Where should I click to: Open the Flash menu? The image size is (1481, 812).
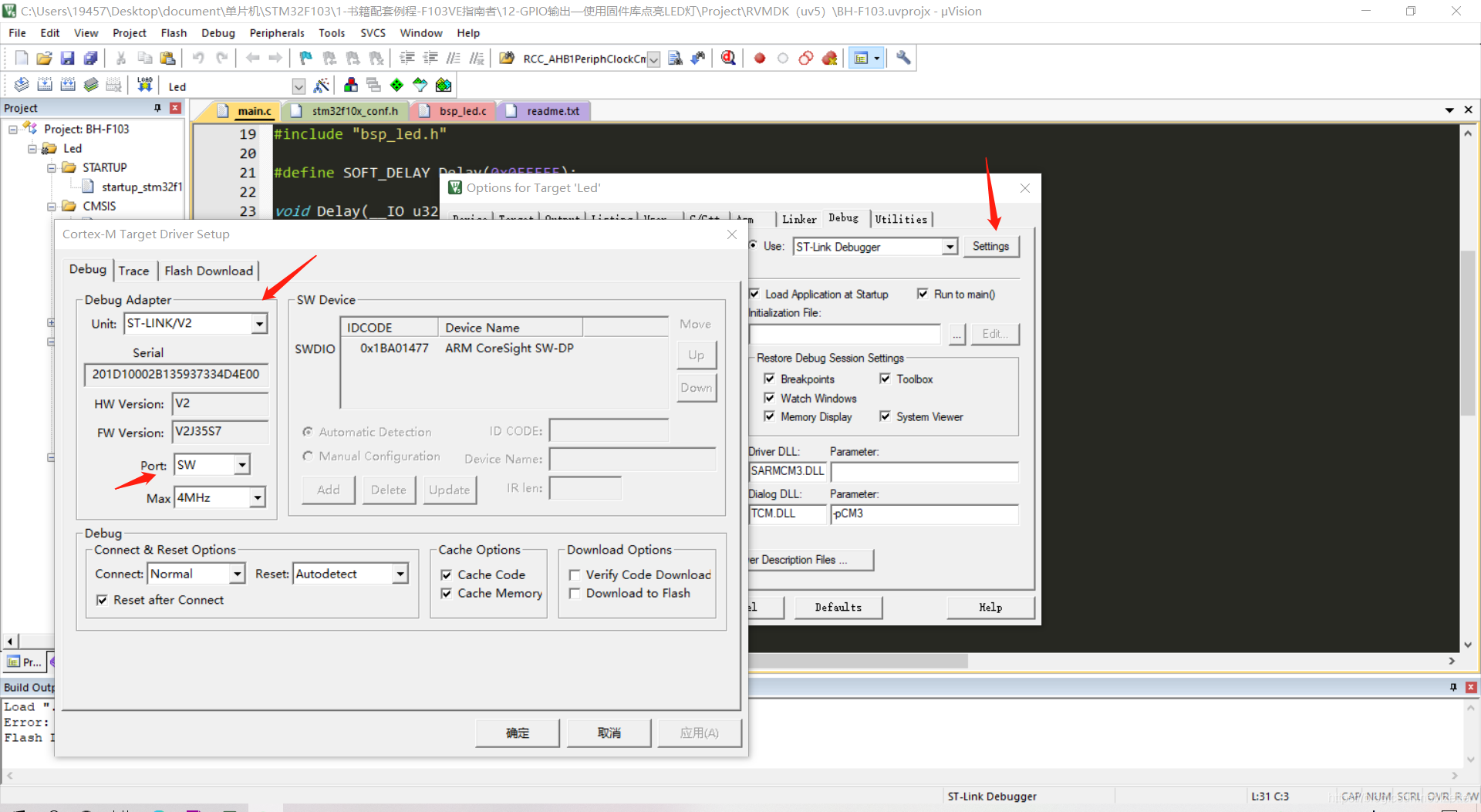174,33
